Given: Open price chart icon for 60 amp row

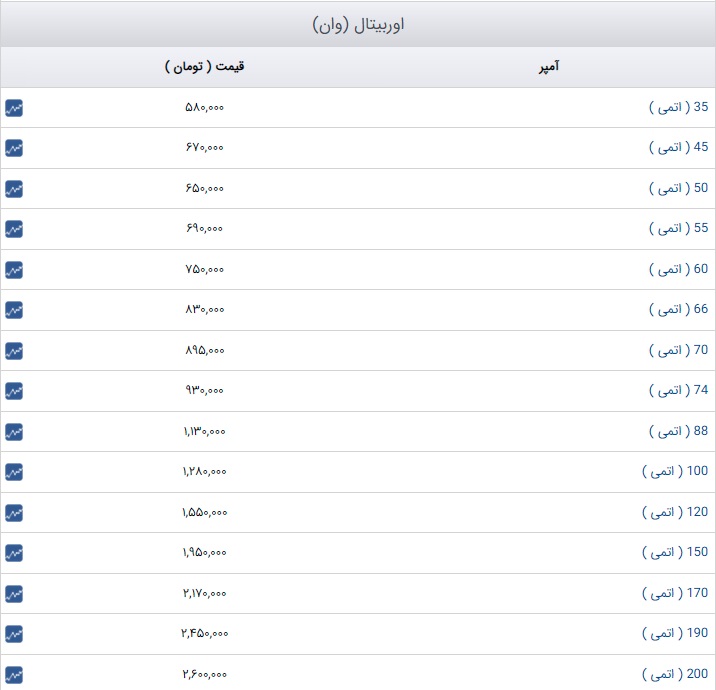Looking at the screenshot, I should [14, 270].
